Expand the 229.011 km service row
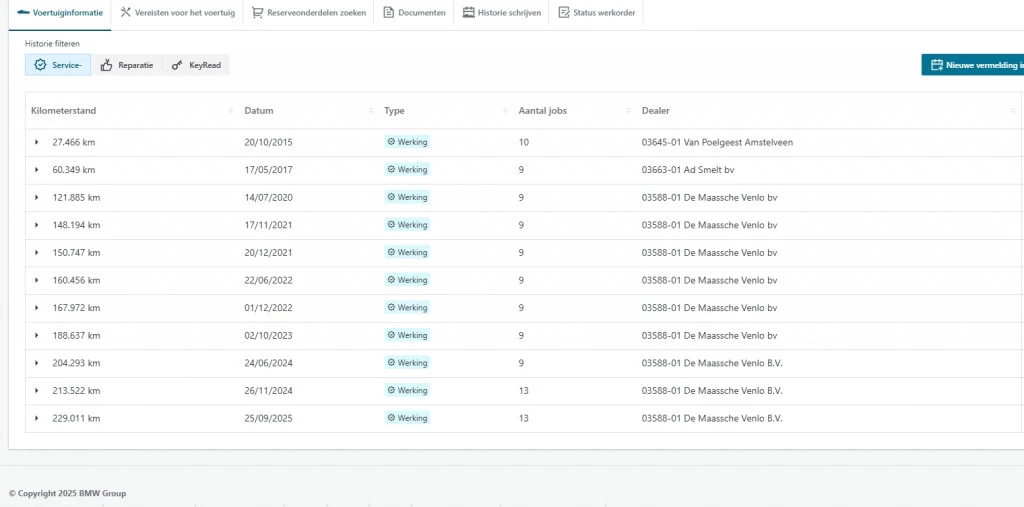 point(37,418)
